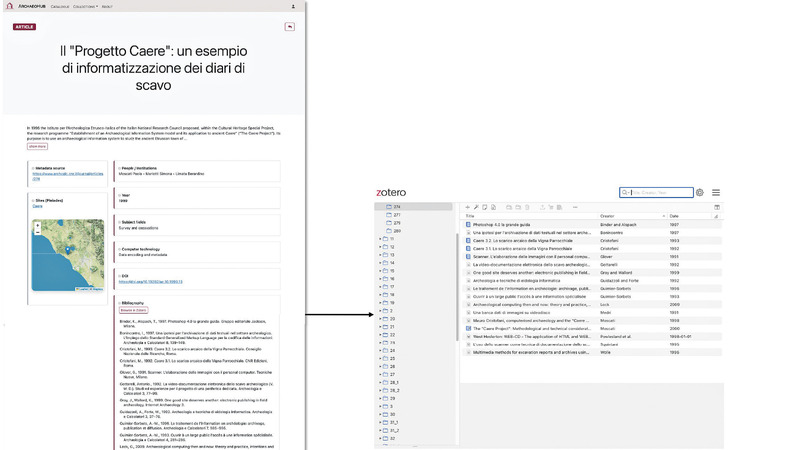Expand Zotero collection 15
The image size is (800, 450).
(380, 271)
